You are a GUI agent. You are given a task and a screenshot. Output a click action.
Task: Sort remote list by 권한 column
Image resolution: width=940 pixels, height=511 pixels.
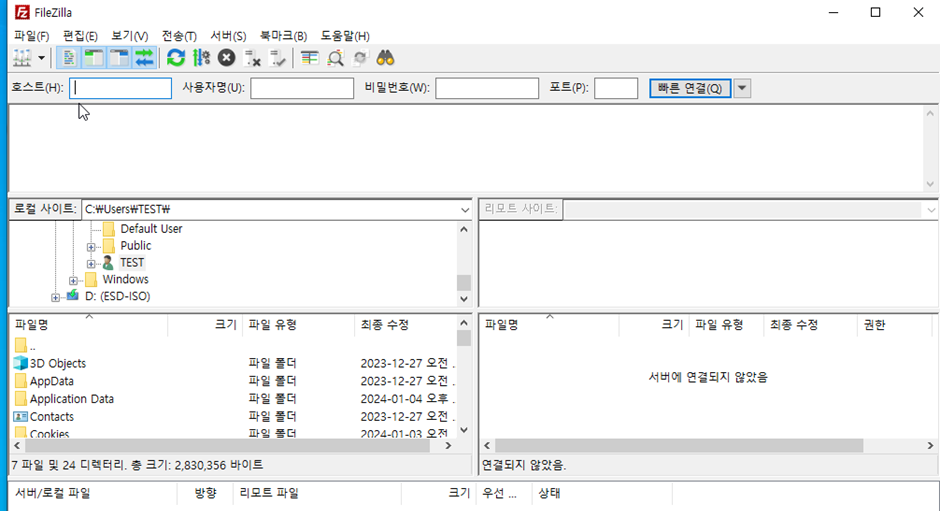coord(894,324)
